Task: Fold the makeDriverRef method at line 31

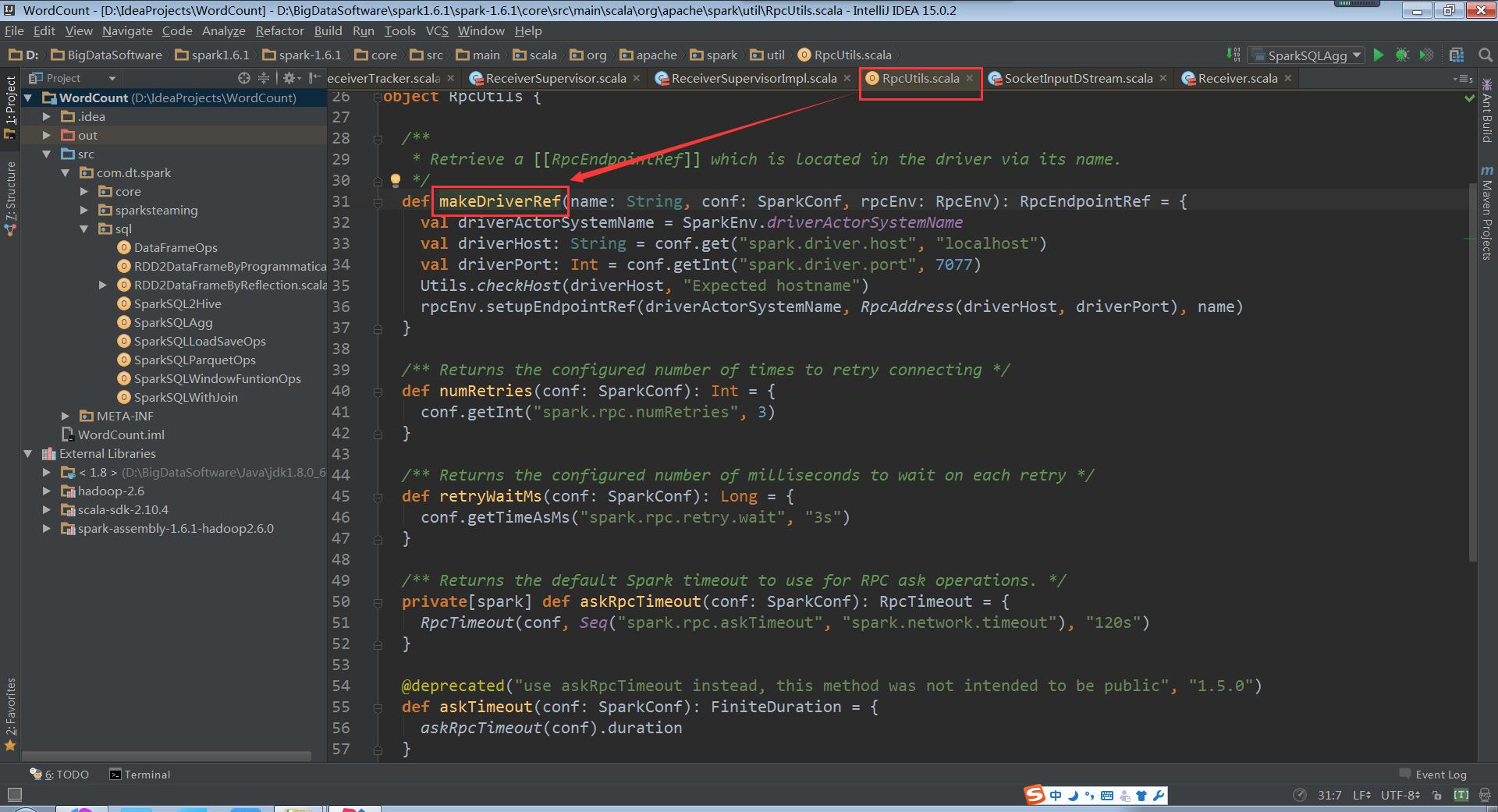Action: [378, 202]
